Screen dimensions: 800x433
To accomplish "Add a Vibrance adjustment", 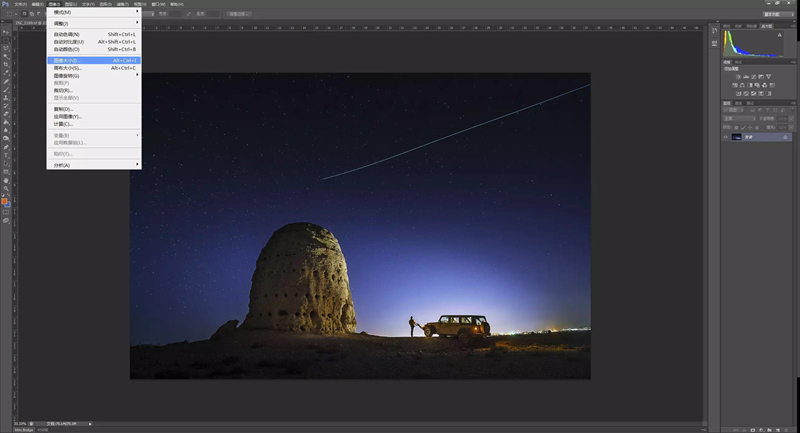I will [769, 77].
